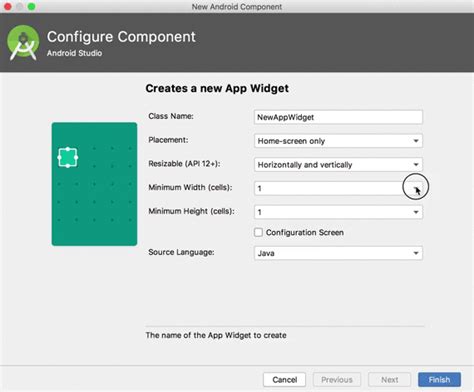Viewport: 474px width, 392px height.
Task: Open the Resizable (API 12+) dropdown
Action: (x=338, y=165)
